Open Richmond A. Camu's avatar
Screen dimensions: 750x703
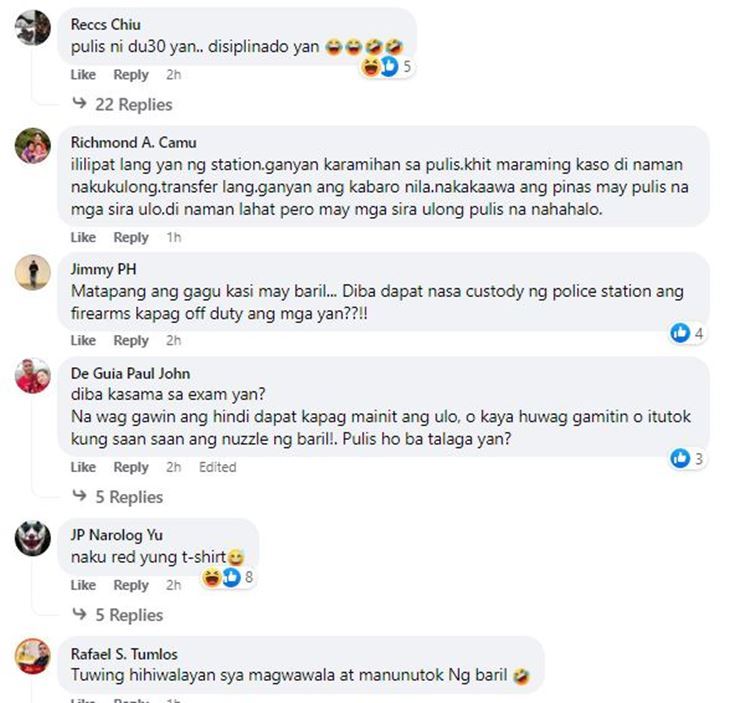(x=33, y=146)
